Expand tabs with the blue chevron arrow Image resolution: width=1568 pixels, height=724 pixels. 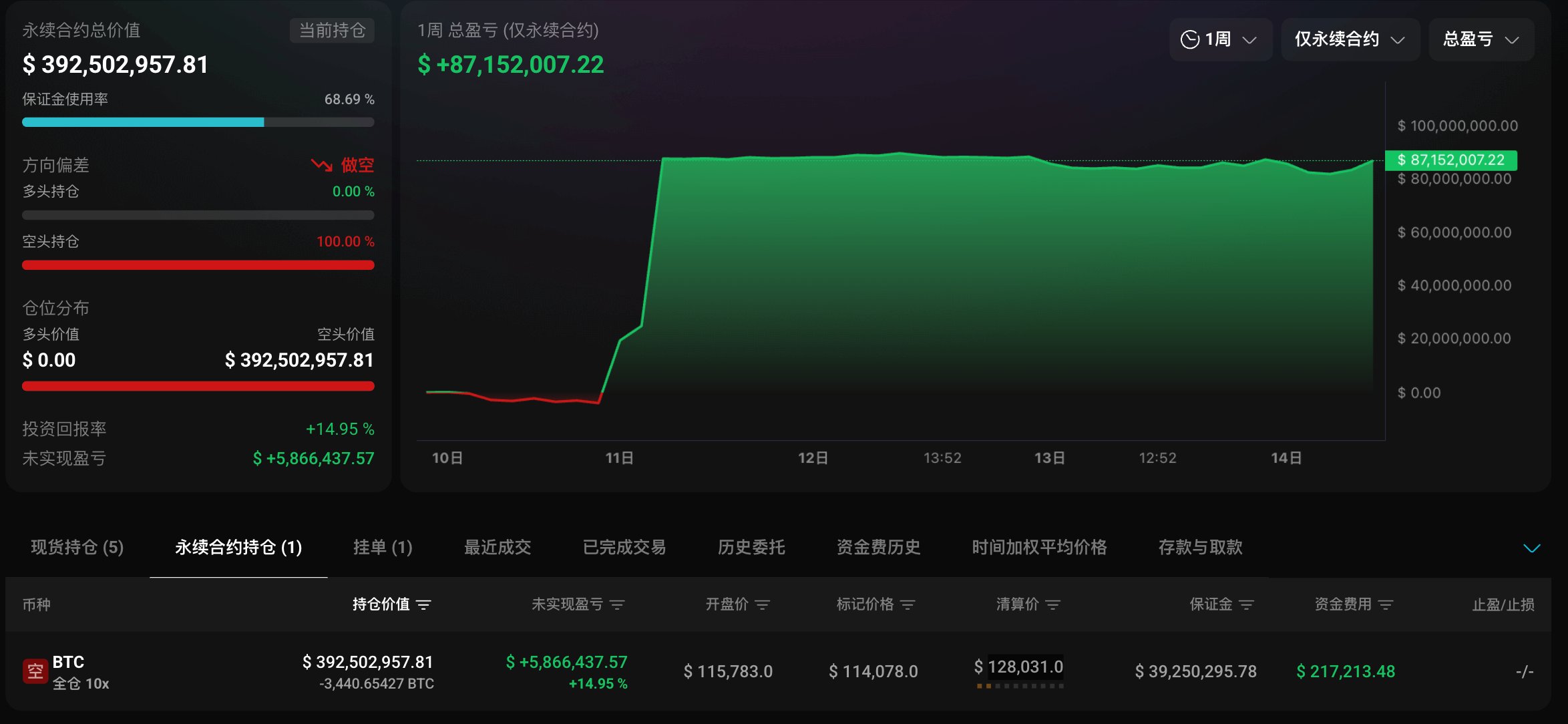click(x=1531, y=548)
